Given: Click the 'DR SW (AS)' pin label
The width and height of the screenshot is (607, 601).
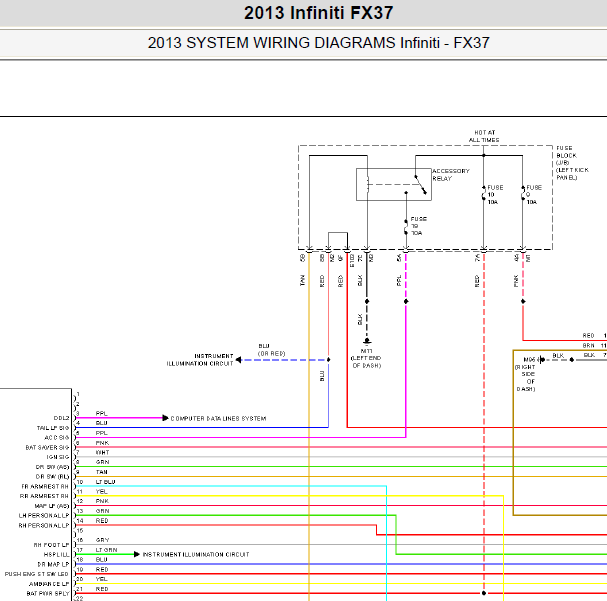Looking at the screenshot, I should point(52,467).
